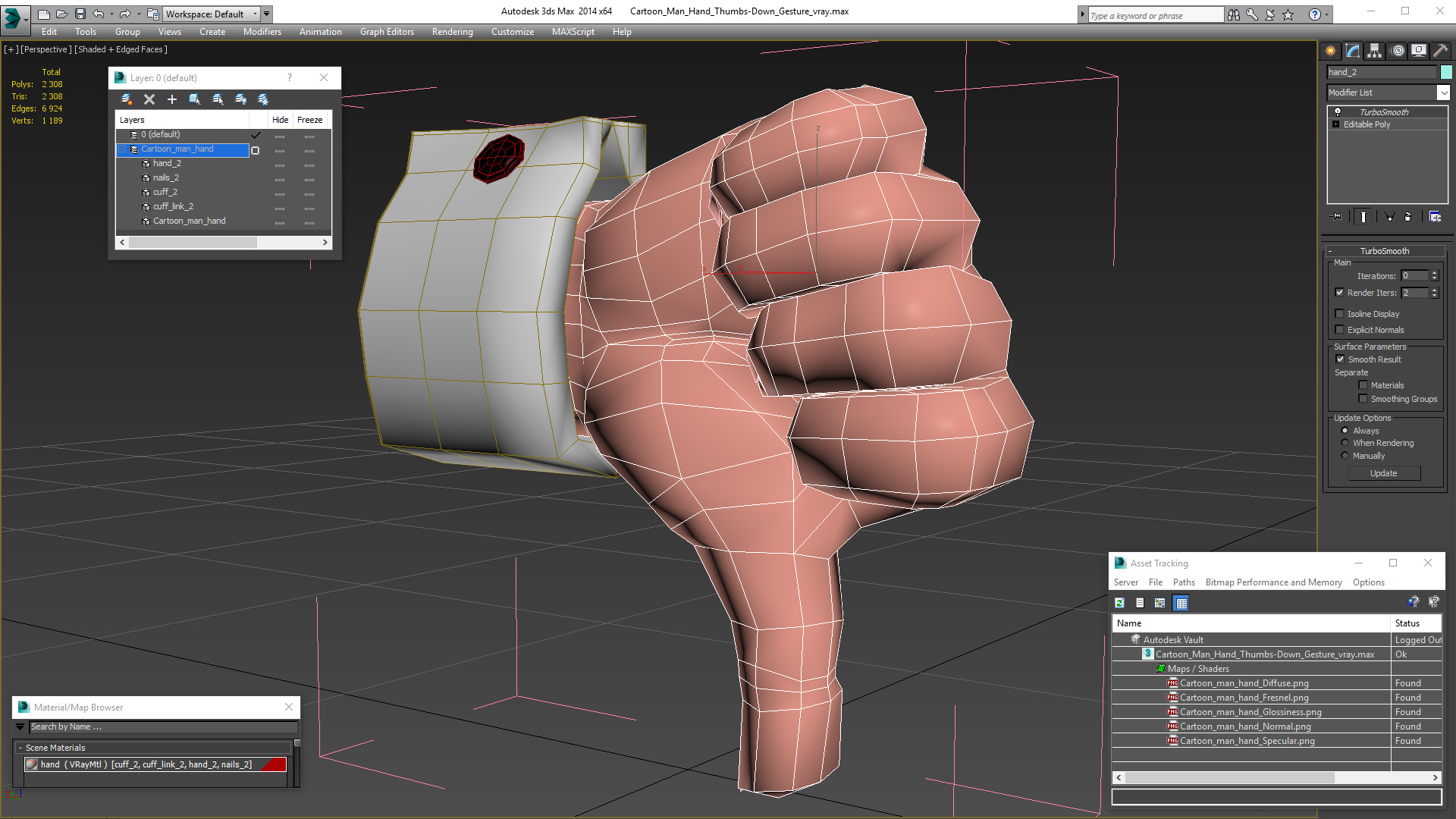Expand the Editable Poly stack entry

[1336, 124]
